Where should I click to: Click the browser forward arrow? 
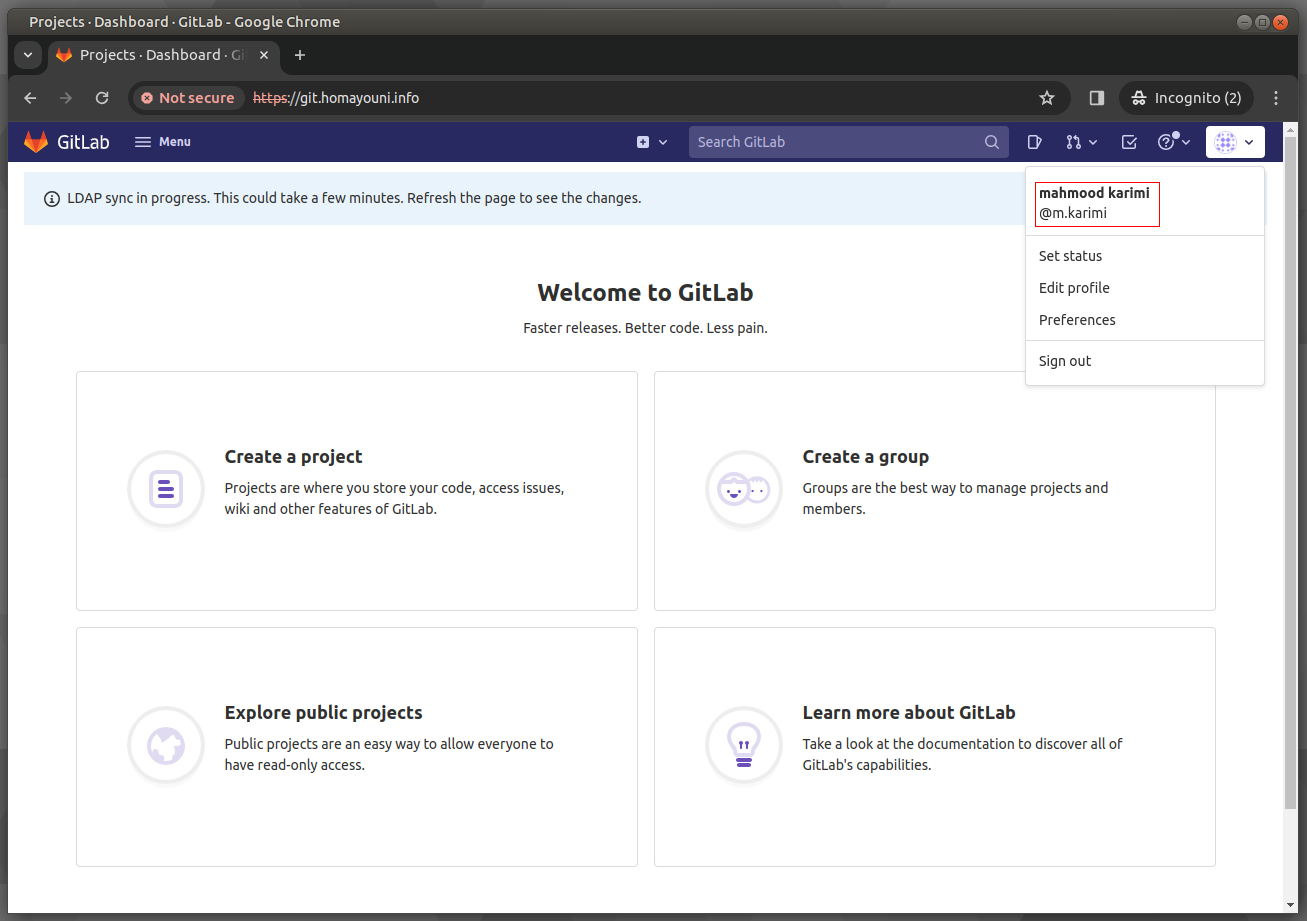[x=66, y=98]
